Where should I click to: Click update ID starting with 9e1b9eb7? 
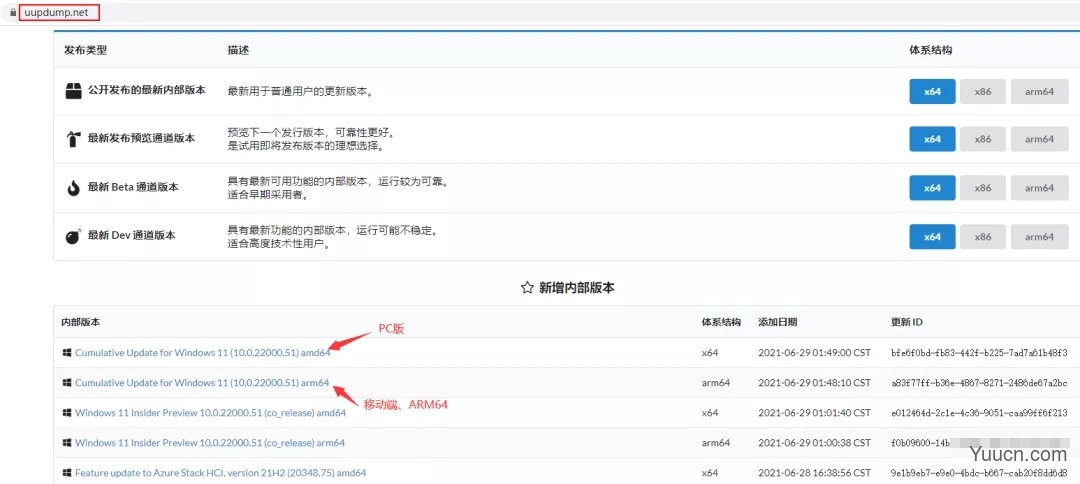tap(979, 473)
